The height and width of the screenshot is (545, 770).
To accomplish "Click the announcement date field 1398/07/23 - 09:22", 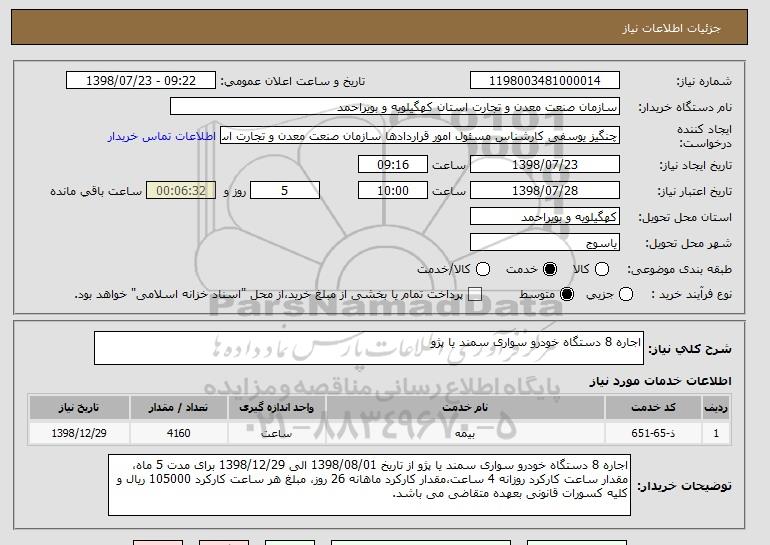I will pyautogui.click(x=141, y=81).
